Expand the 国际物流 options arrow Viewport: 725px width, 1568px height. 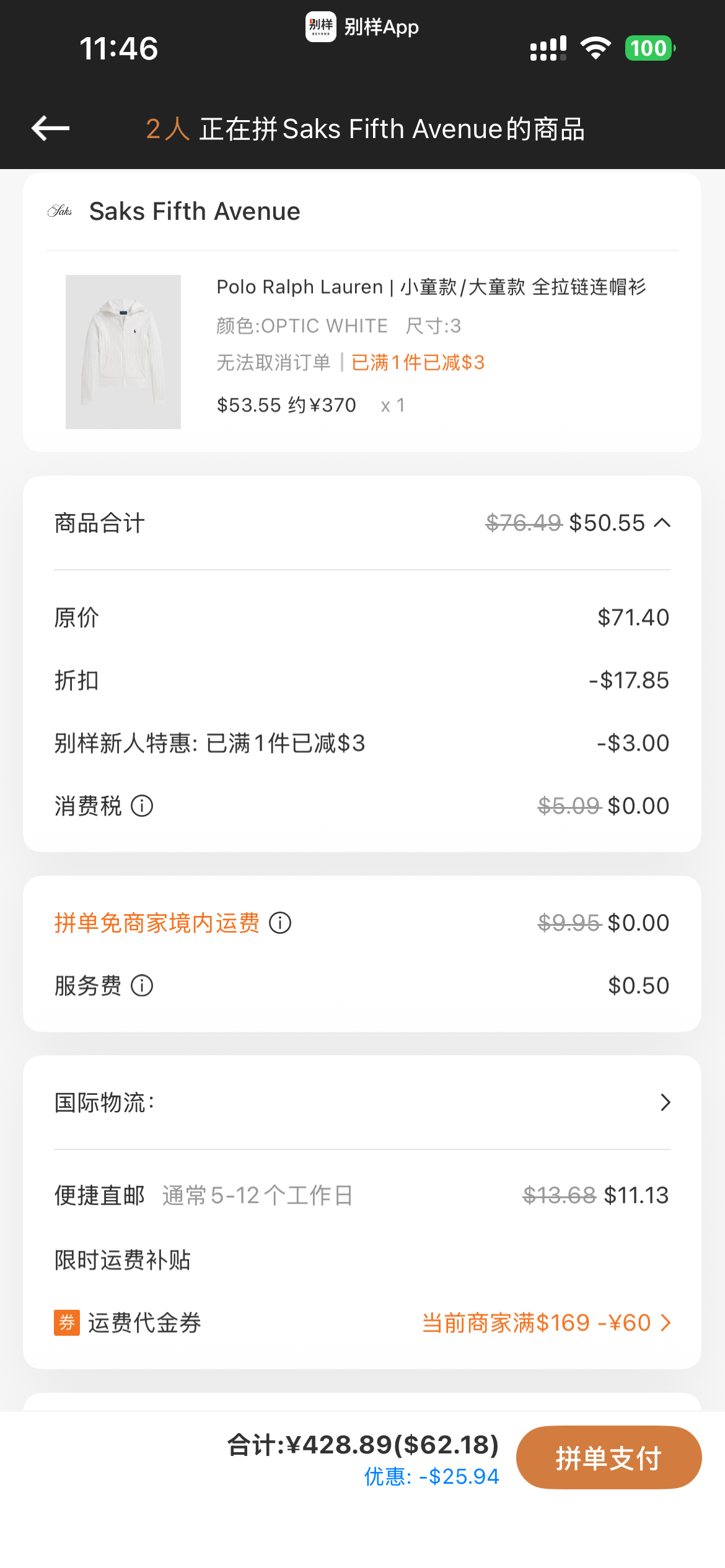(666, 1102)
